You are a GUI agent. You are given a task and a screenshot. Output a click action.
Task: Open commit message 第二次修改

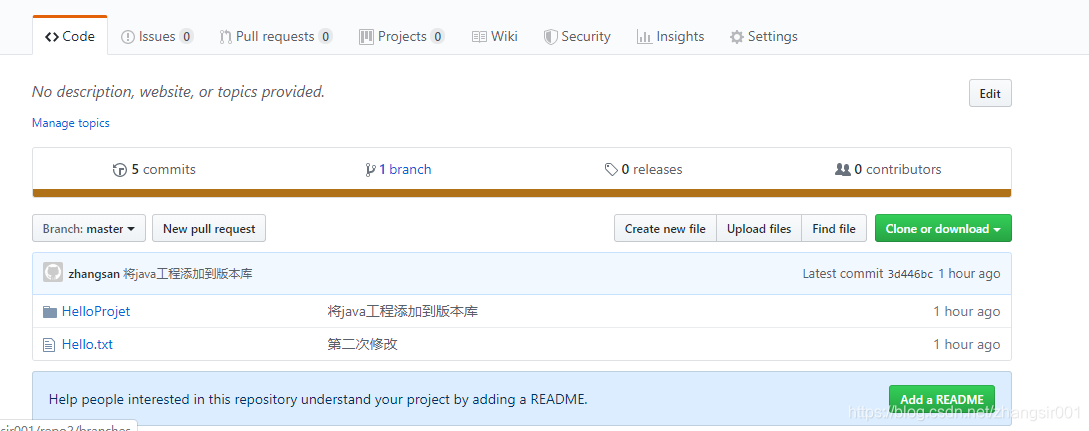(363, 344)
